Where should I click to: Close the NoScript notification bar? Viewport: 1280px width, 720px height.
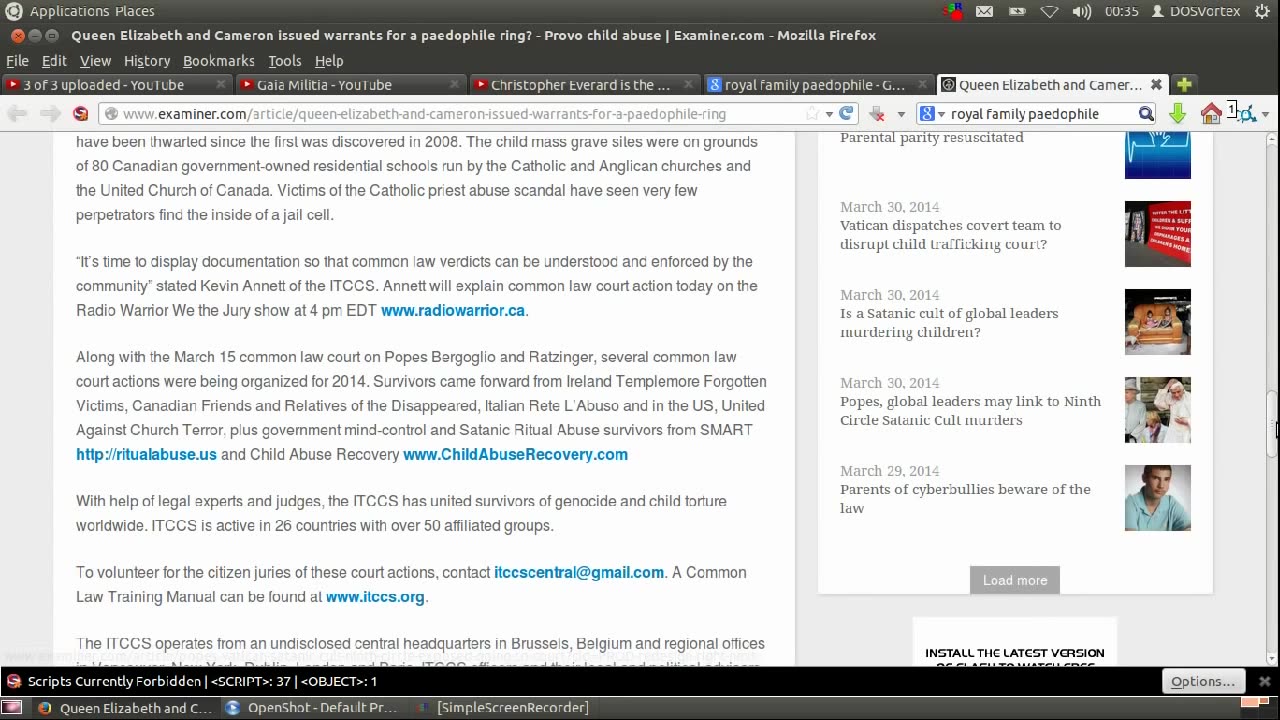click(1264, 681)
